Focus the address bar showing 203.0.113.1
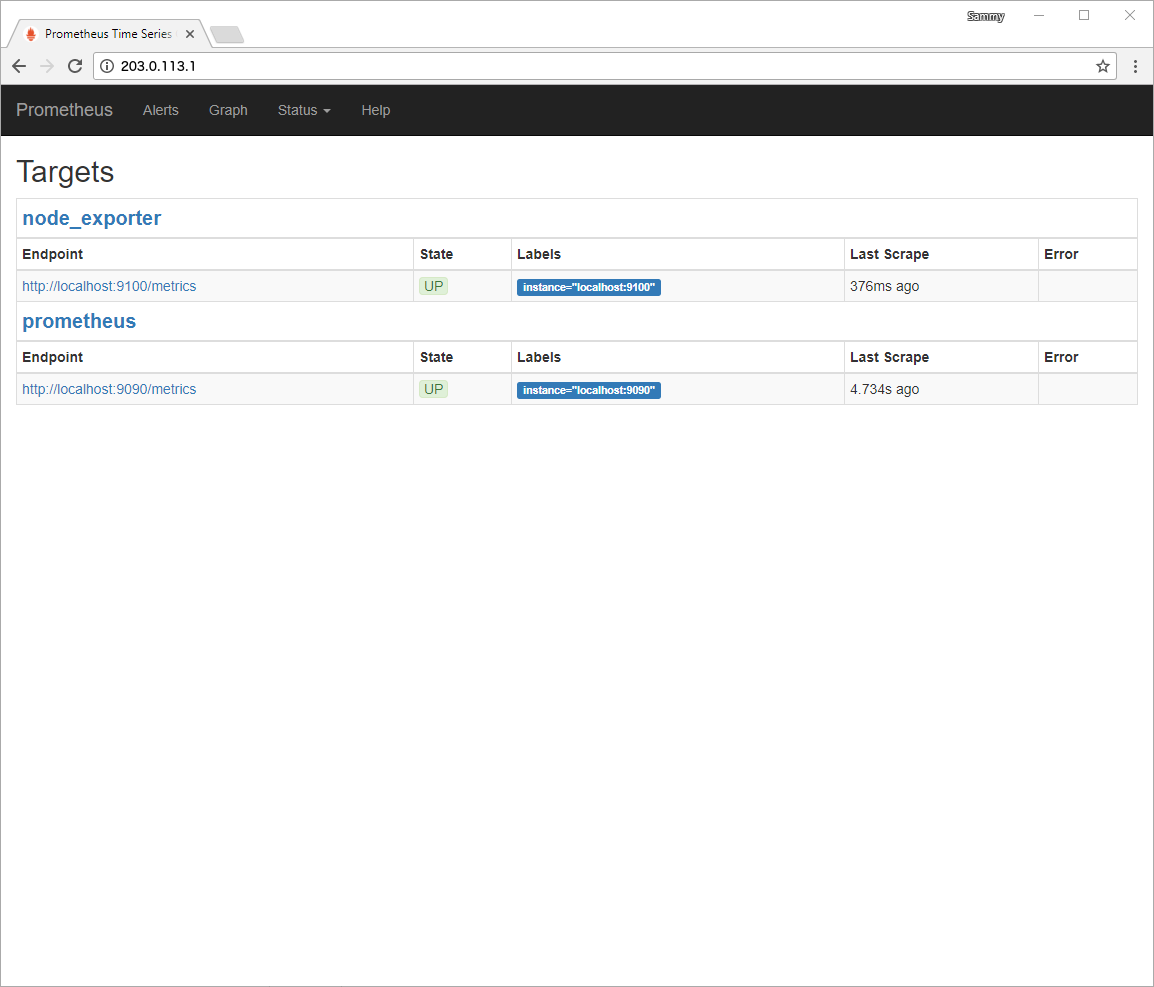The width and height of the screenshot is (1154, 987). click(x=600, y=66)
